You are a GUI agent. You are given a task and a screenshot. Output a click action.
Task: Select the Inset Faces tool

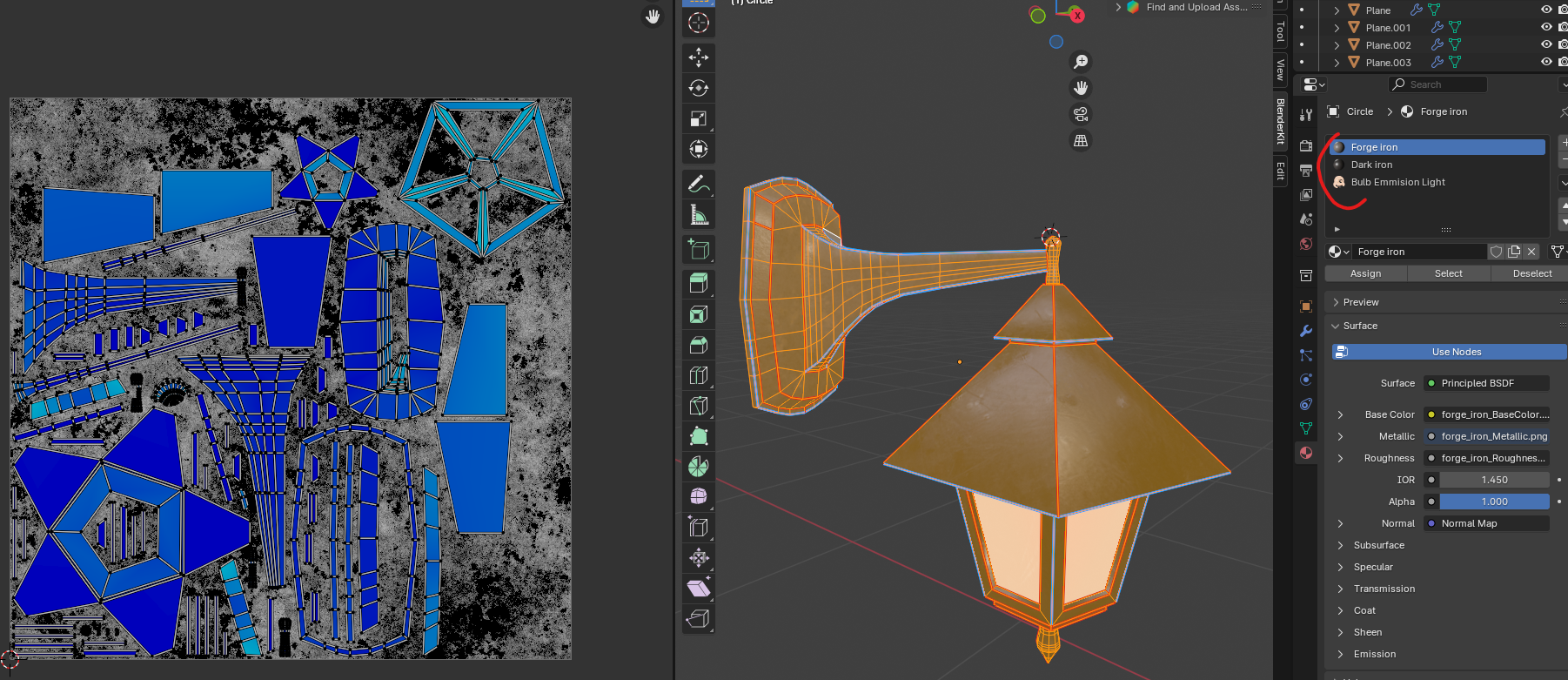pyautogui.click(x=699, y=314)
